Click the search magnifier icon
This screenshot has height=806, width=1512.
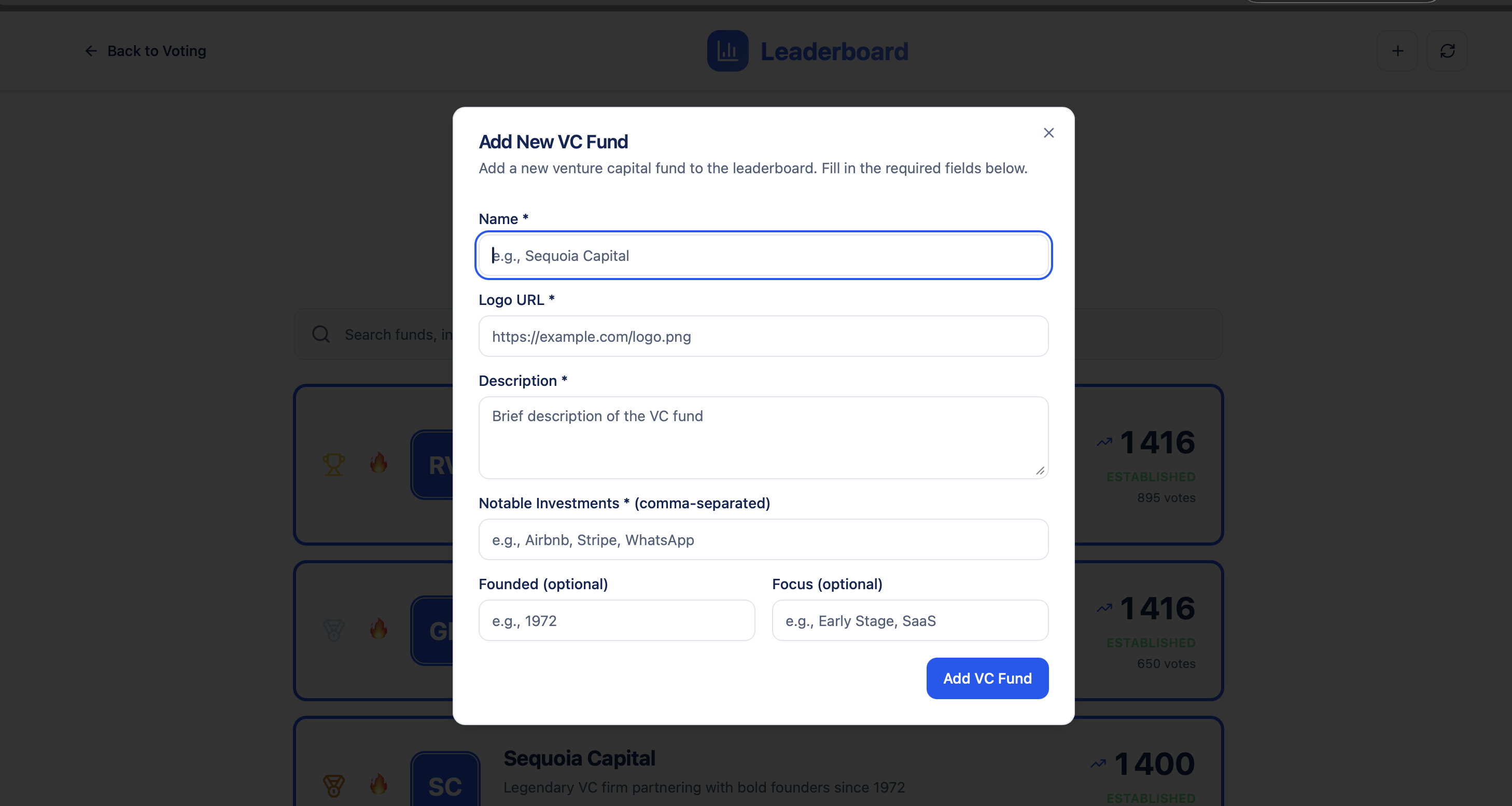coord(320,334)
